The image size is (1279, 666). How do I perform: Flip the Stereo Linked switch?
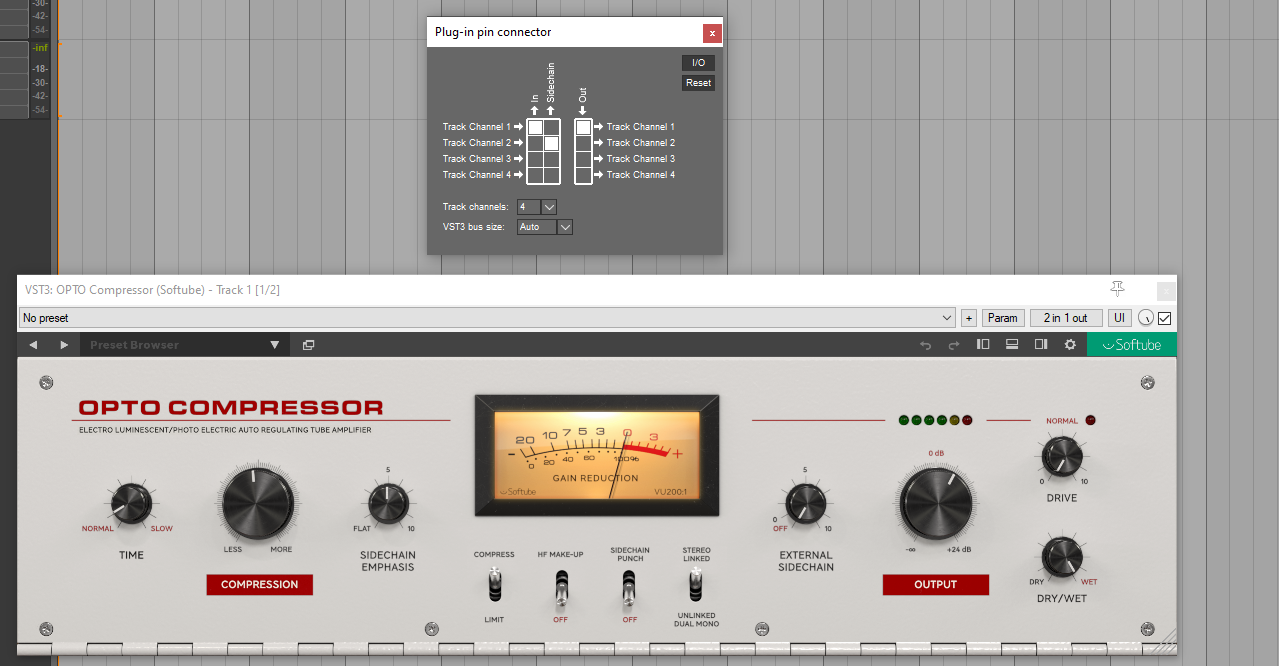point(696,583)
